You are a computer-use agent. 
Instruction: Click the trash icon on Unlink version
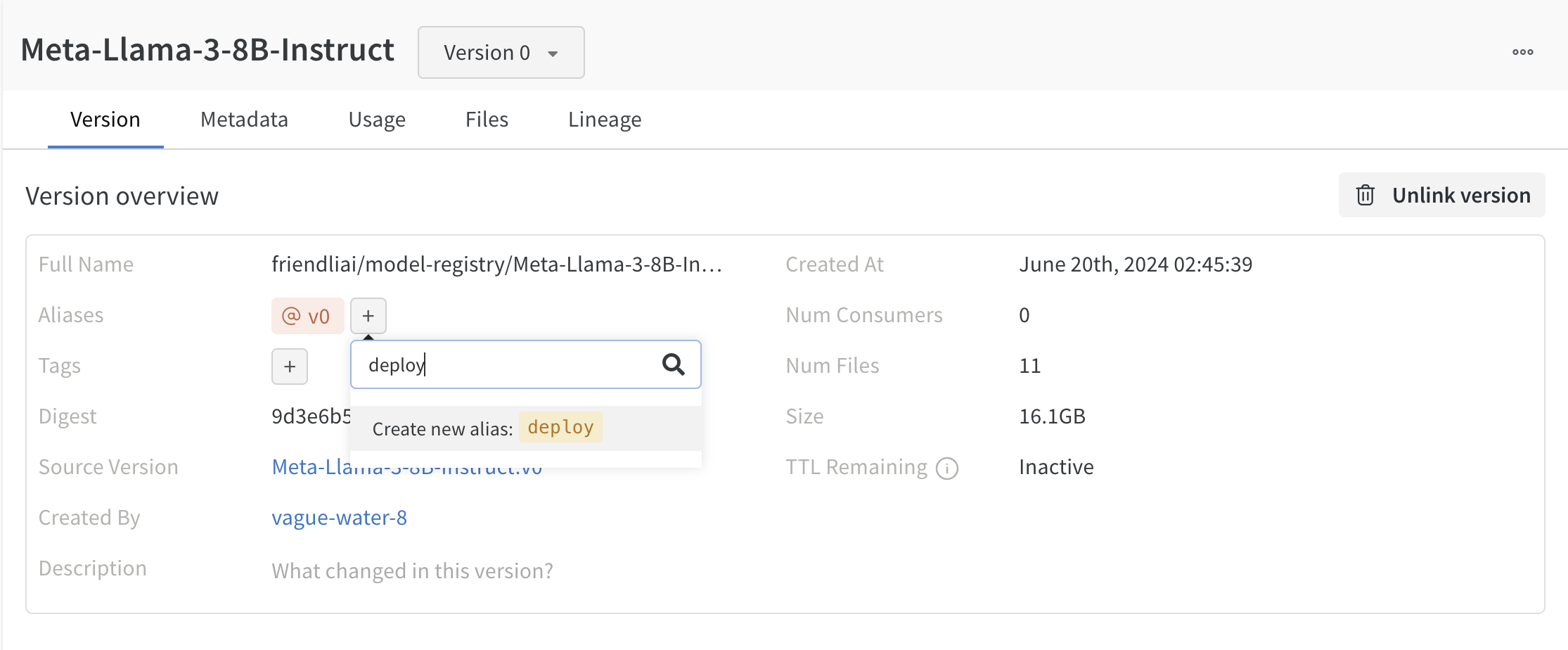point(1365,195)
